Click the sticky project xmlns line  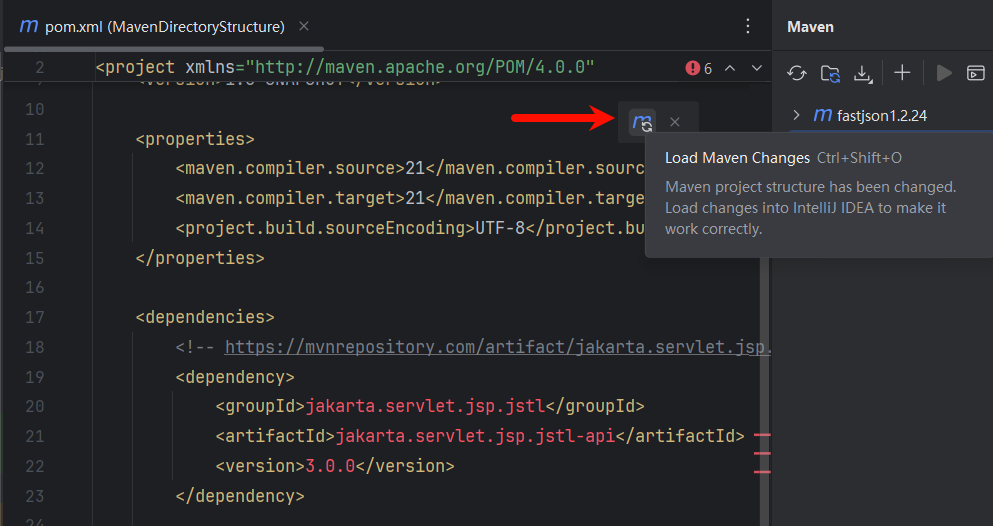pyautogui.click(x=345, y=67)
